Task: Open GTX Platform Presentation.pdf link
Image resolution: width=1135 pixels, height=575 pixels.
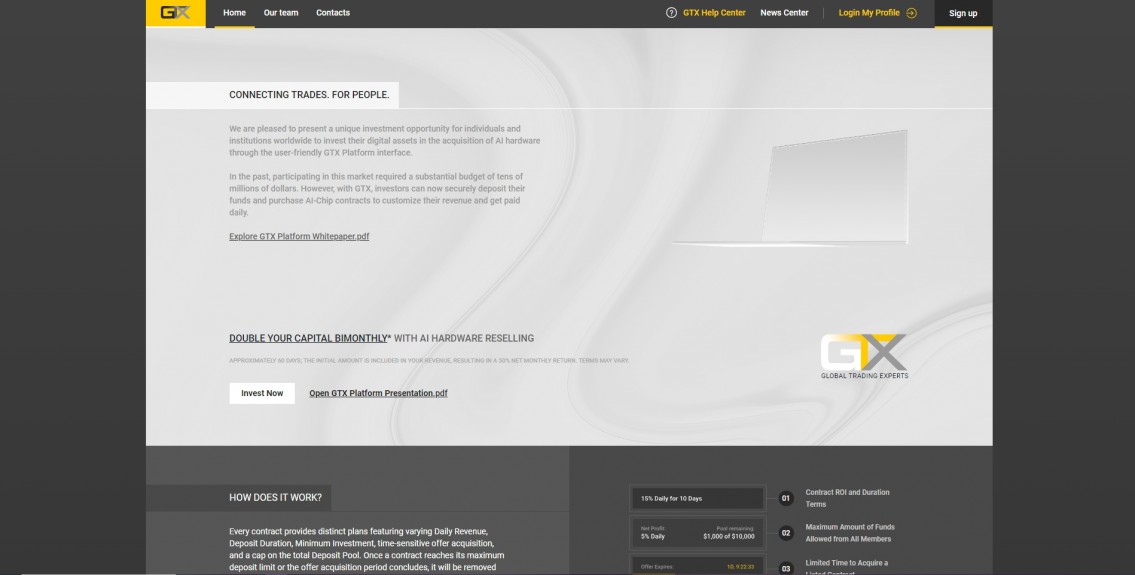Action: [x=378, y=393]
